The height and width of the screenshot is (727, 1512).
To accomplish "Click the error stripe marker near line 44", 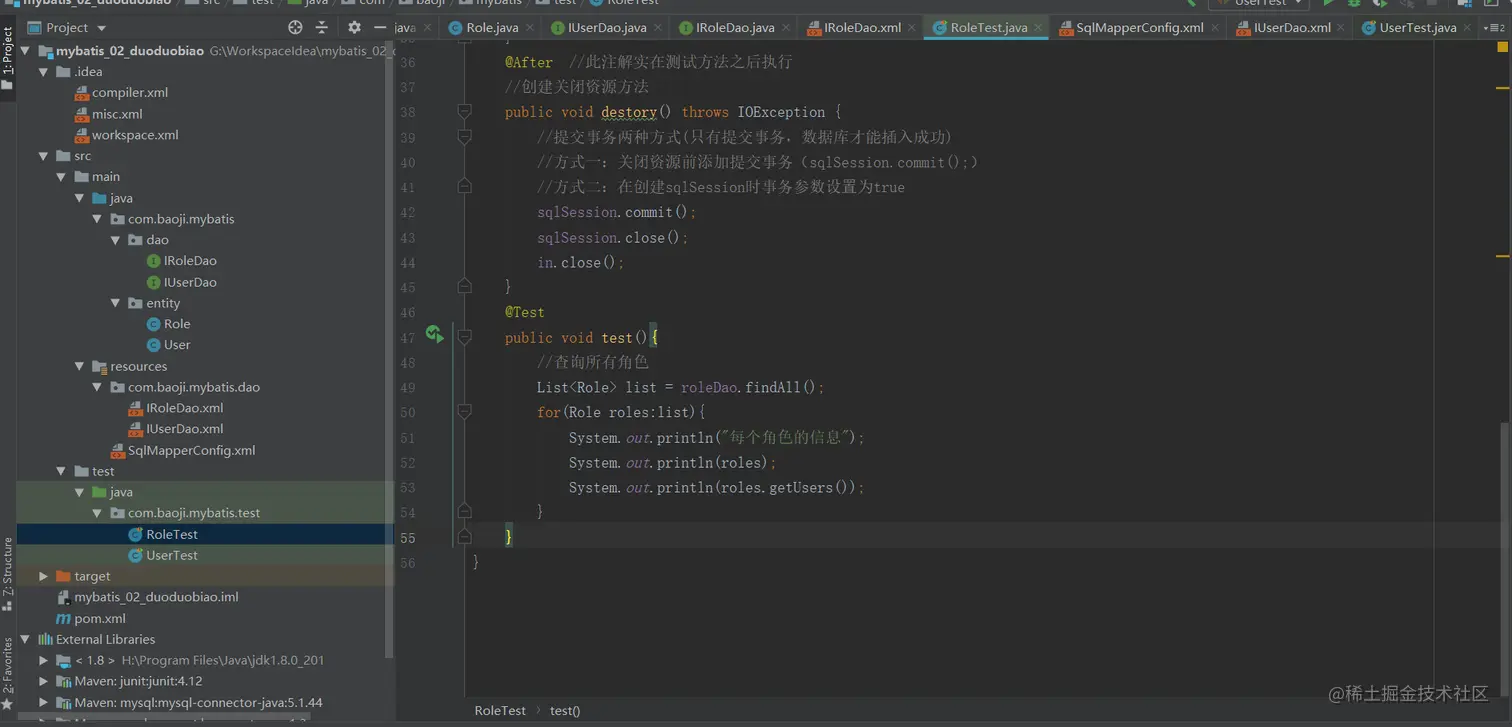I will point(1503,258).
